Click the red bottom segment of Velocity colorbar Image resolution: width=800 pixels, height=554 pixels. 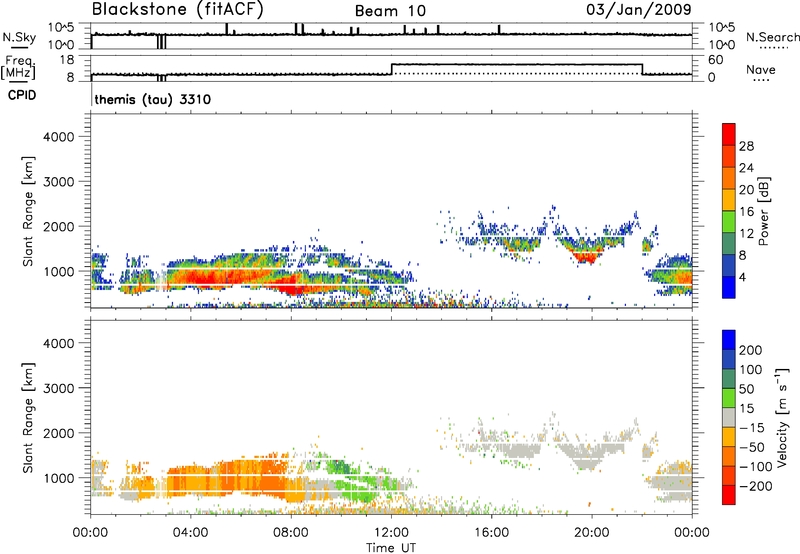[729, 495]
